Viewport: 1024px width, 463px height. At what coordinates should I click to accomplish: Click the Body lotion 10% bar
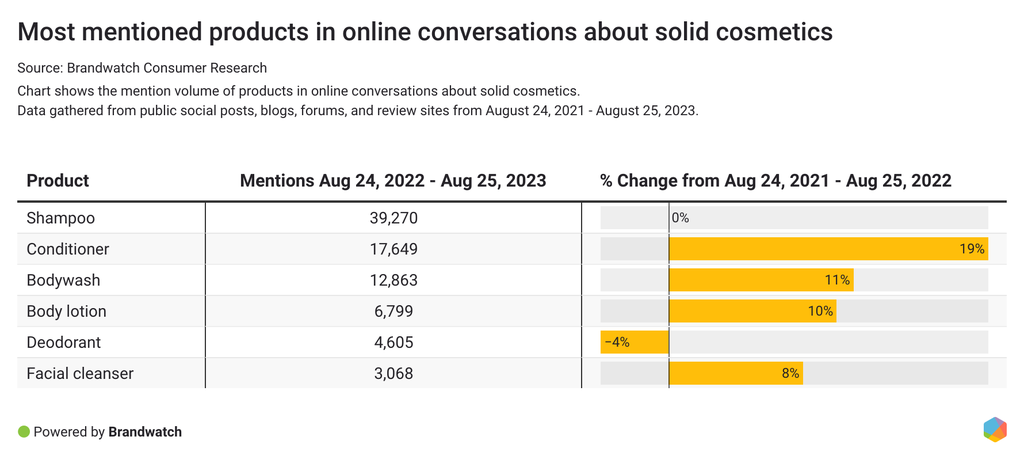coord(752,311)
